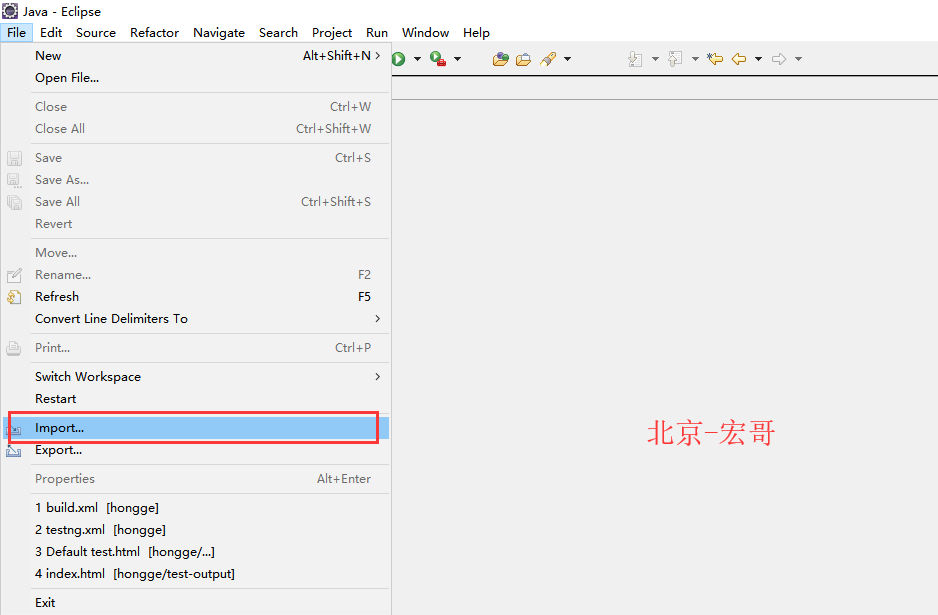Expand the New submenu
This screenshot has height=615, width=938.
pos(196,56)
